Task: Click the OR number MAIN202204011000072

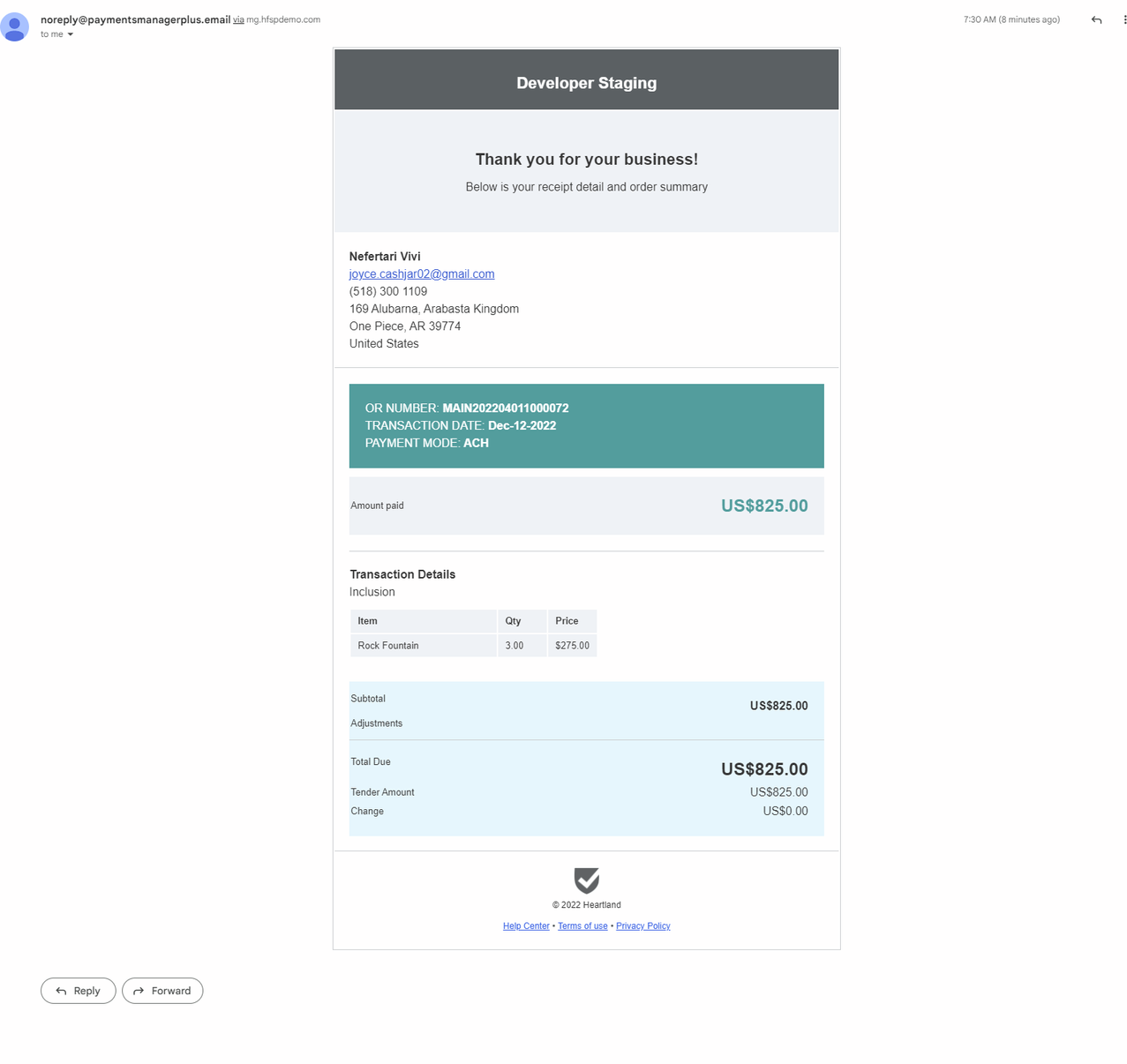Action: coord(505,408)
